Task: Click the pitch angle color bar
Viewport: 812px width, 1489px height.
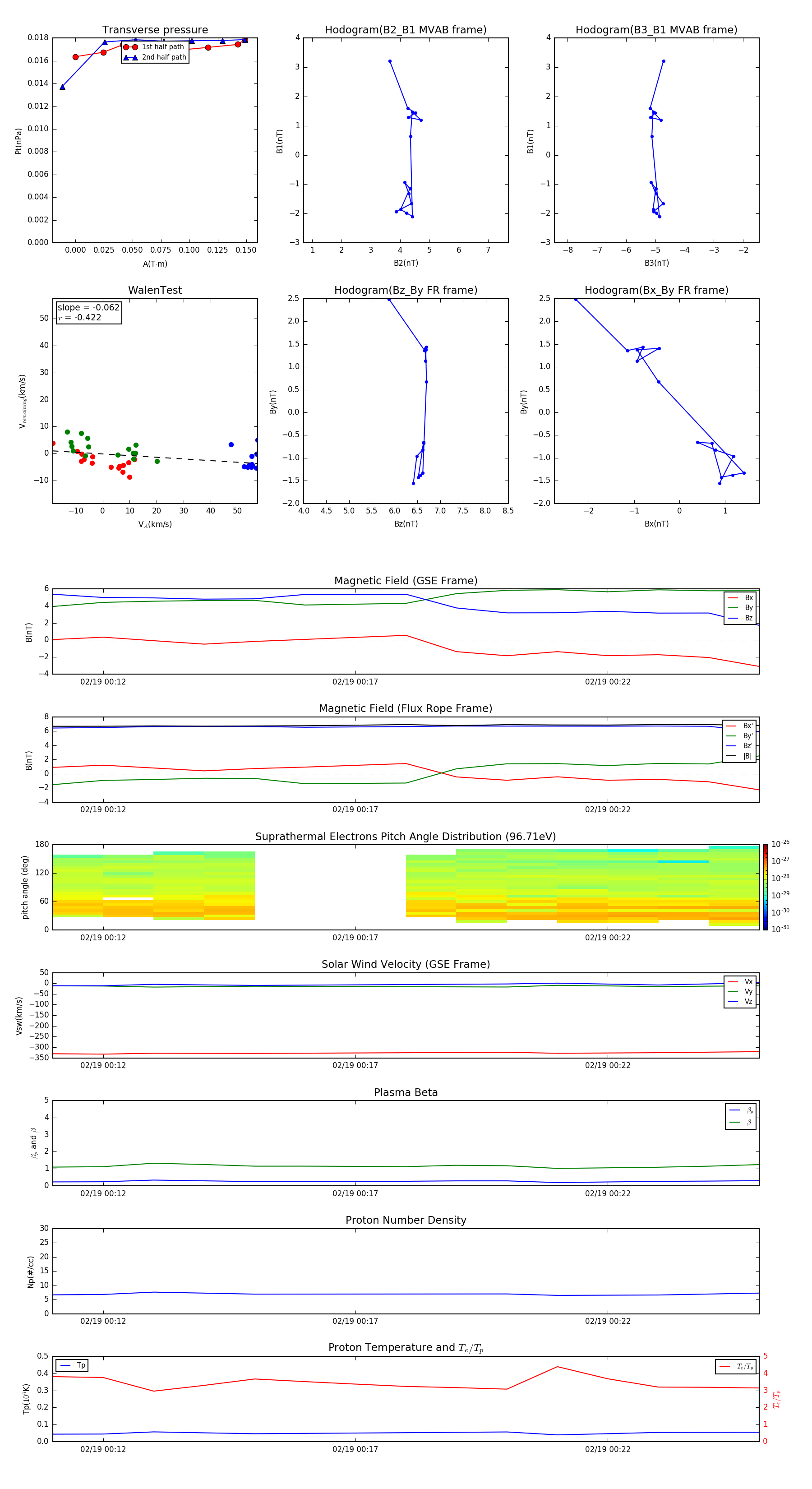Action: (x=765, y=887)
